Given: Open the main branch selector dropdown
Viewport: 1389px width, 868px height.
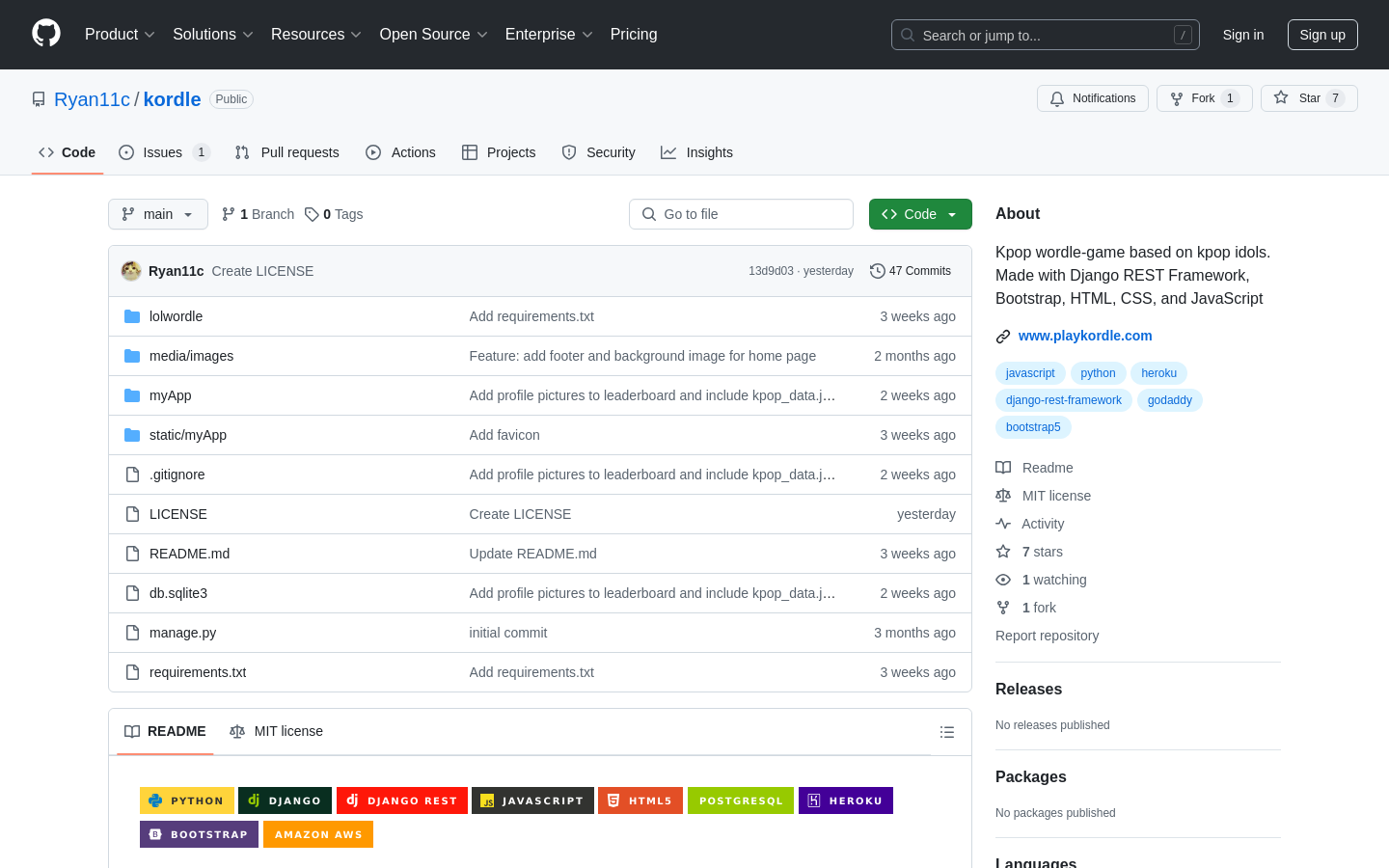Looking at the screenshot, I should click(158, 214).
